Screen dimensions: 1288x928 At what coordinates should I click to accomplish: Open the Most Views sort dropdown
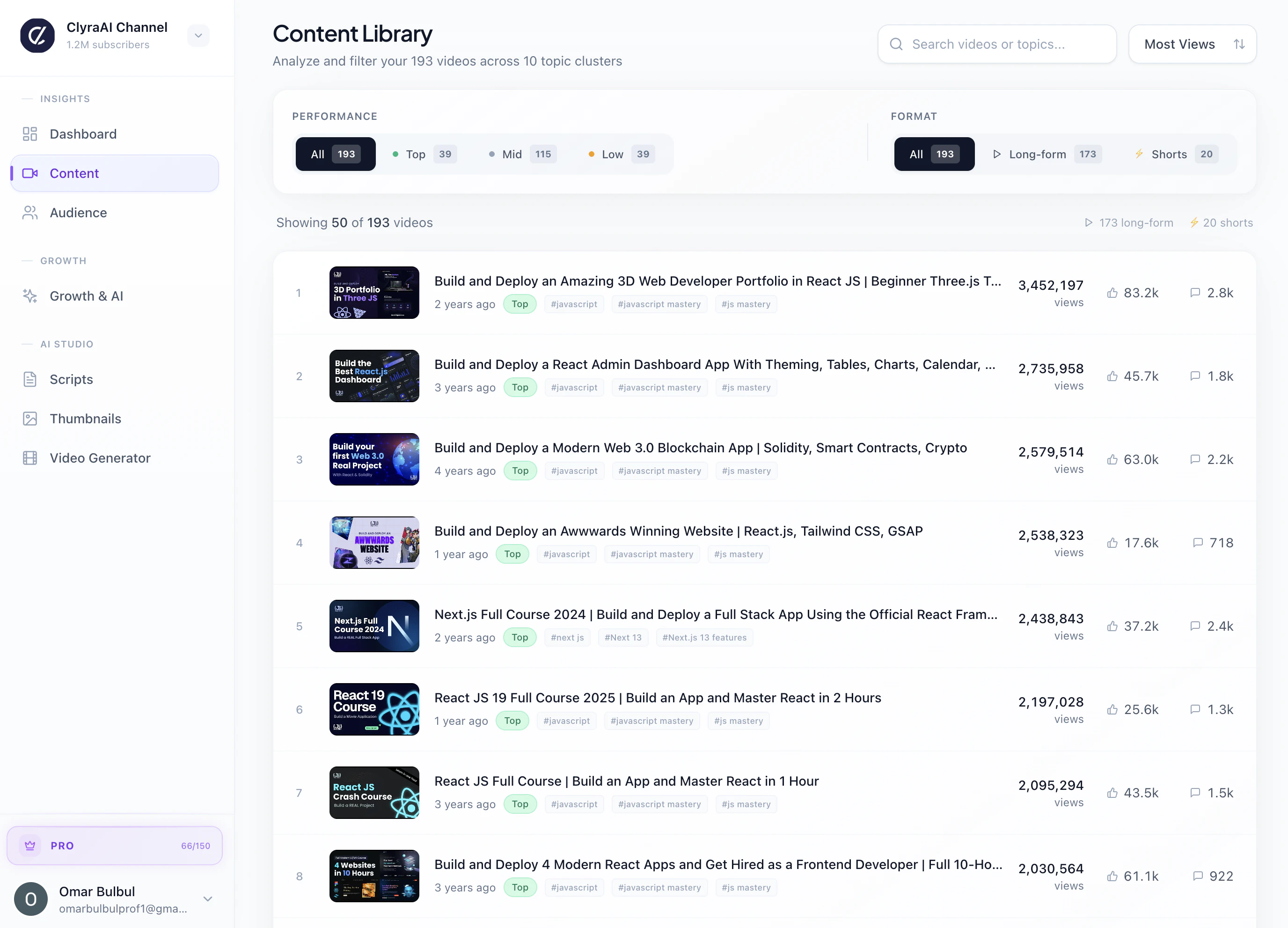1192,44
